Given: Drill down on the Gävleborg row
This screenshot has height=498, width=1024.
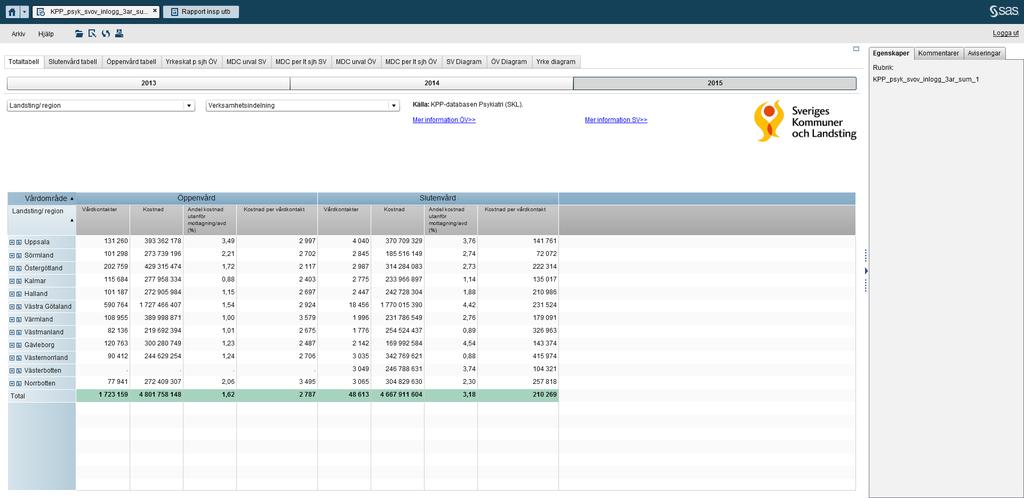Looking at the screenshot, I should click(19, 345).
